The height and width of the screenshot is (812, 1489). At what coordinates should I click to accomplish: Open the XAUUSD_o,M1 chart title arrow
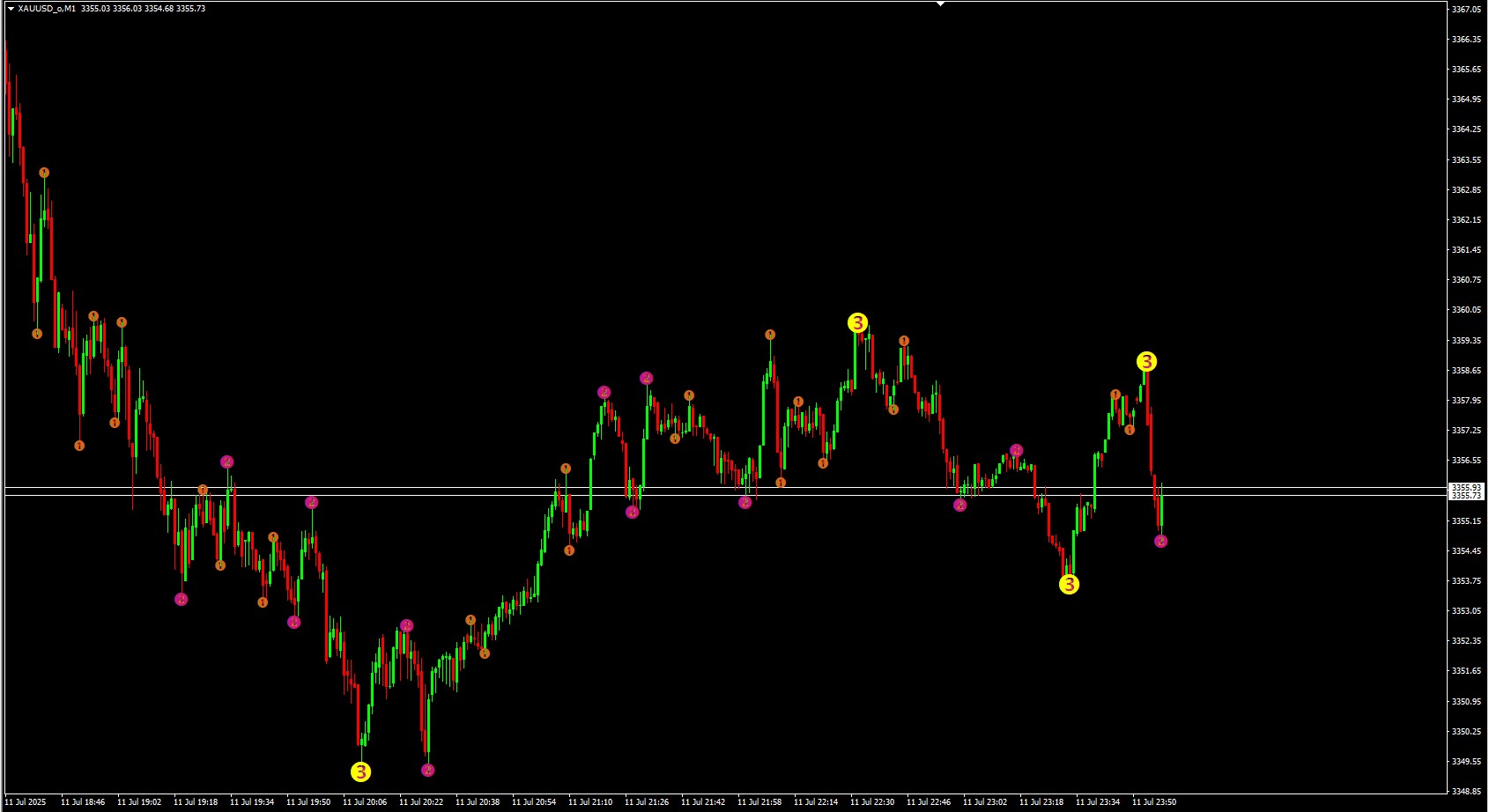11,9
